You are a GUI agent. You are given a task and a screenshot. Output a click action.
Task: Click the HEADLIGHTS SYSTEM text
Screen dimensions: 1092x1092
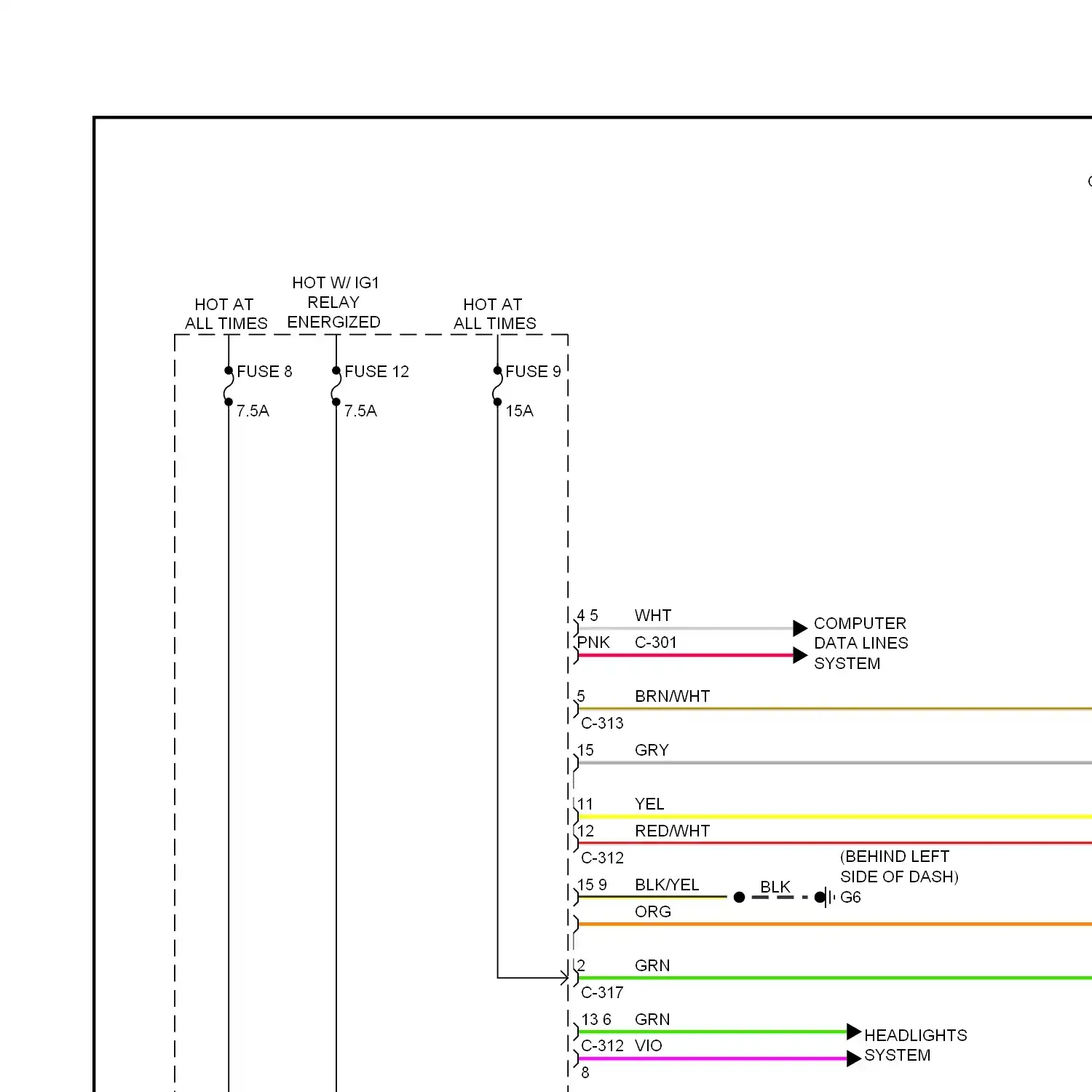pos(915,1045)
